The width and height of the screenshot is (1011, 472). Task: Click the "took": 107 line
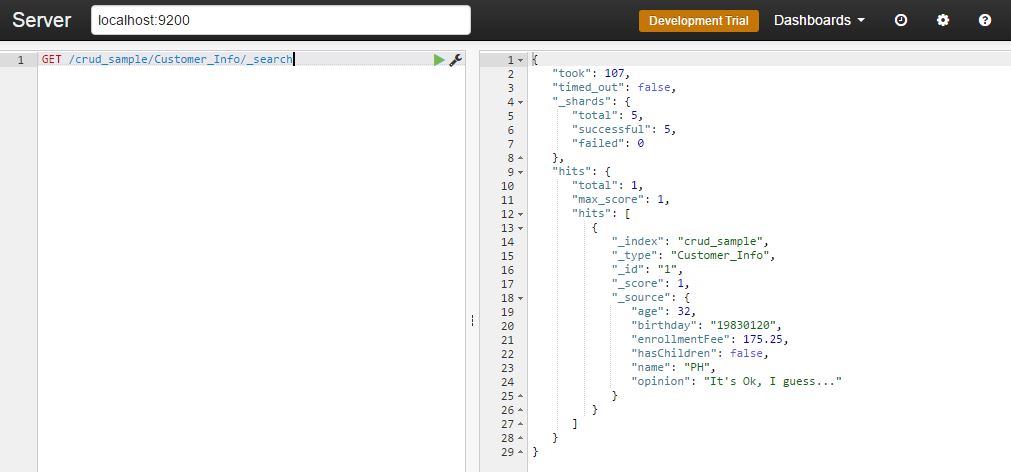pos(591,74)
